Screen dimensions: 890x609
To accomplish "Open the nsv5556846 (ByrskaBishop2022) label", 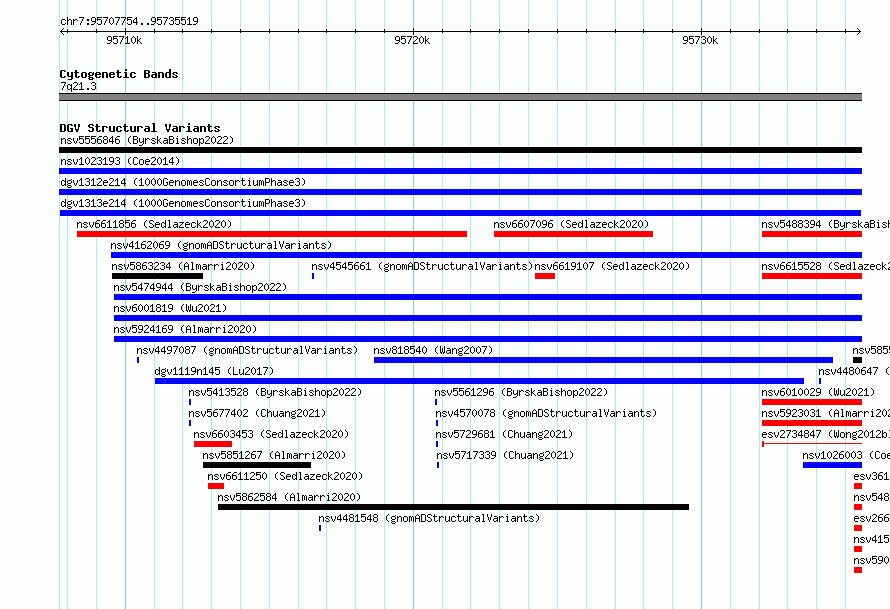I will [x=147, y=140].
